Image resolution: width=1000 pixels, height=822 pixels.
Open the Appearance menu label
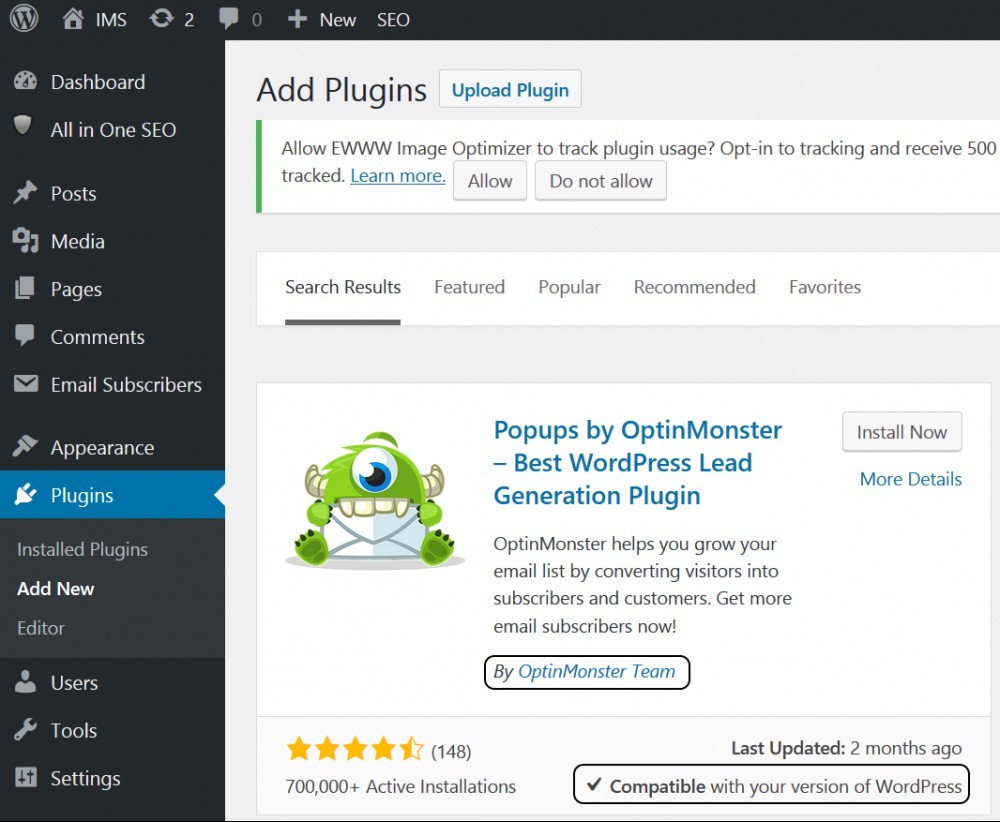coord(102,448)
